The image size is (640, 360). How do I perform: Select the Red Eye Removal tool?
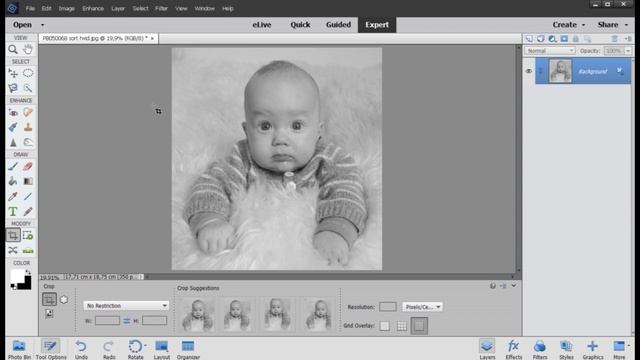coord(13,112)
